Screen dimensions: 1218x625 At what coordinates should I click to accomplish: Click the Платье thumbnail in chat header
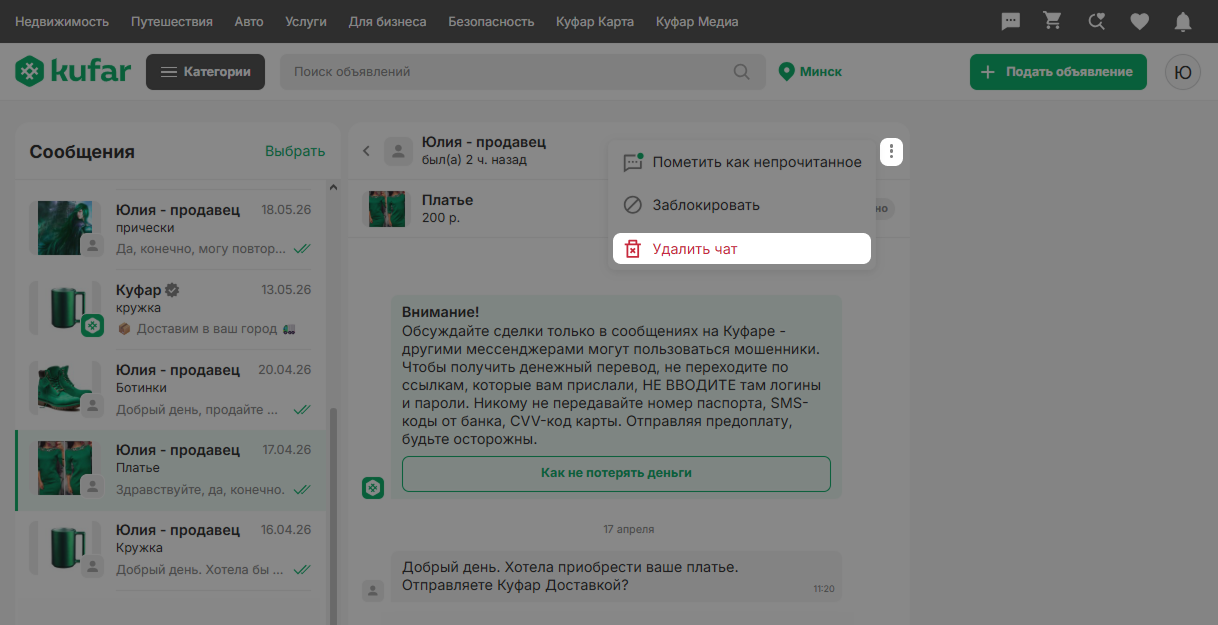pos(386,209)
